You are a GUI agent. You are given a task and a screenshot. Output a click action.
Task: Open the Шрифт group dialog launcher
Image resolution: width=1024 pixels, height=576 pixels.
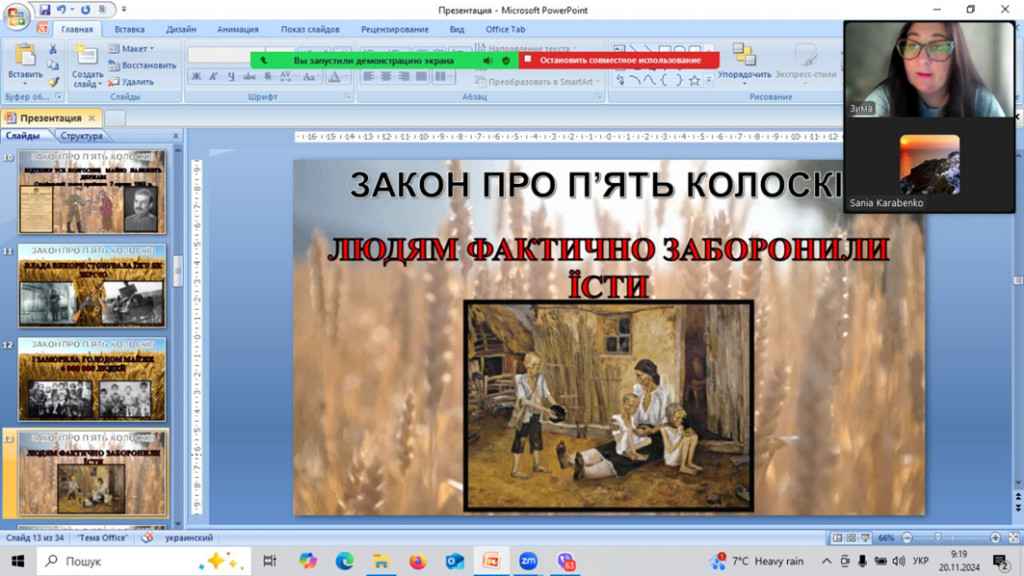[347, 97]
